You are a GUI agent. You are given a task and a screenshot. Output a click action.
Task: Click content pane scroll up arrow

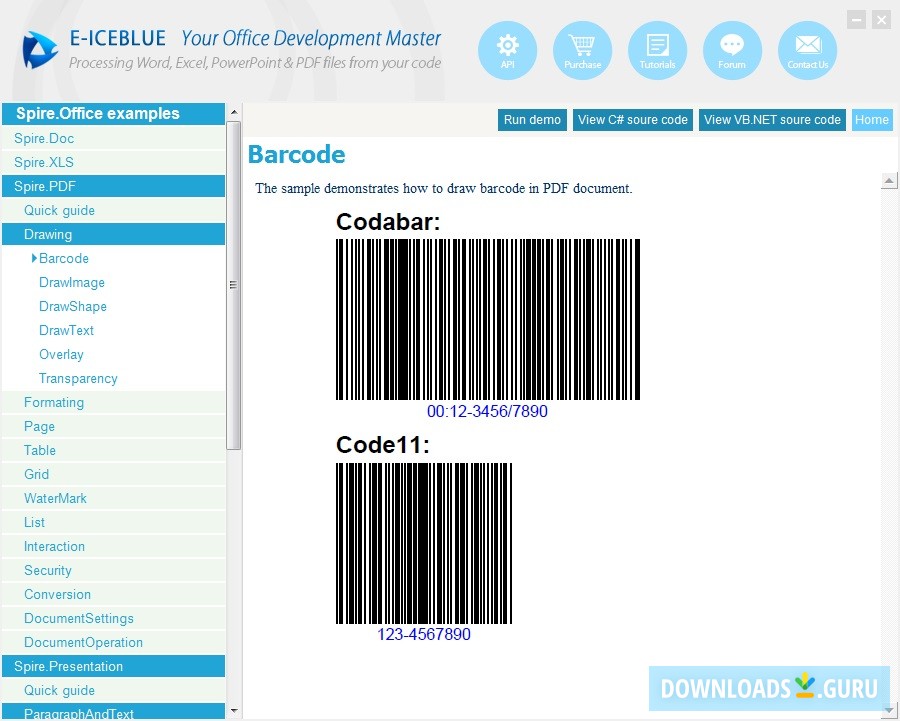coord(889,181)
